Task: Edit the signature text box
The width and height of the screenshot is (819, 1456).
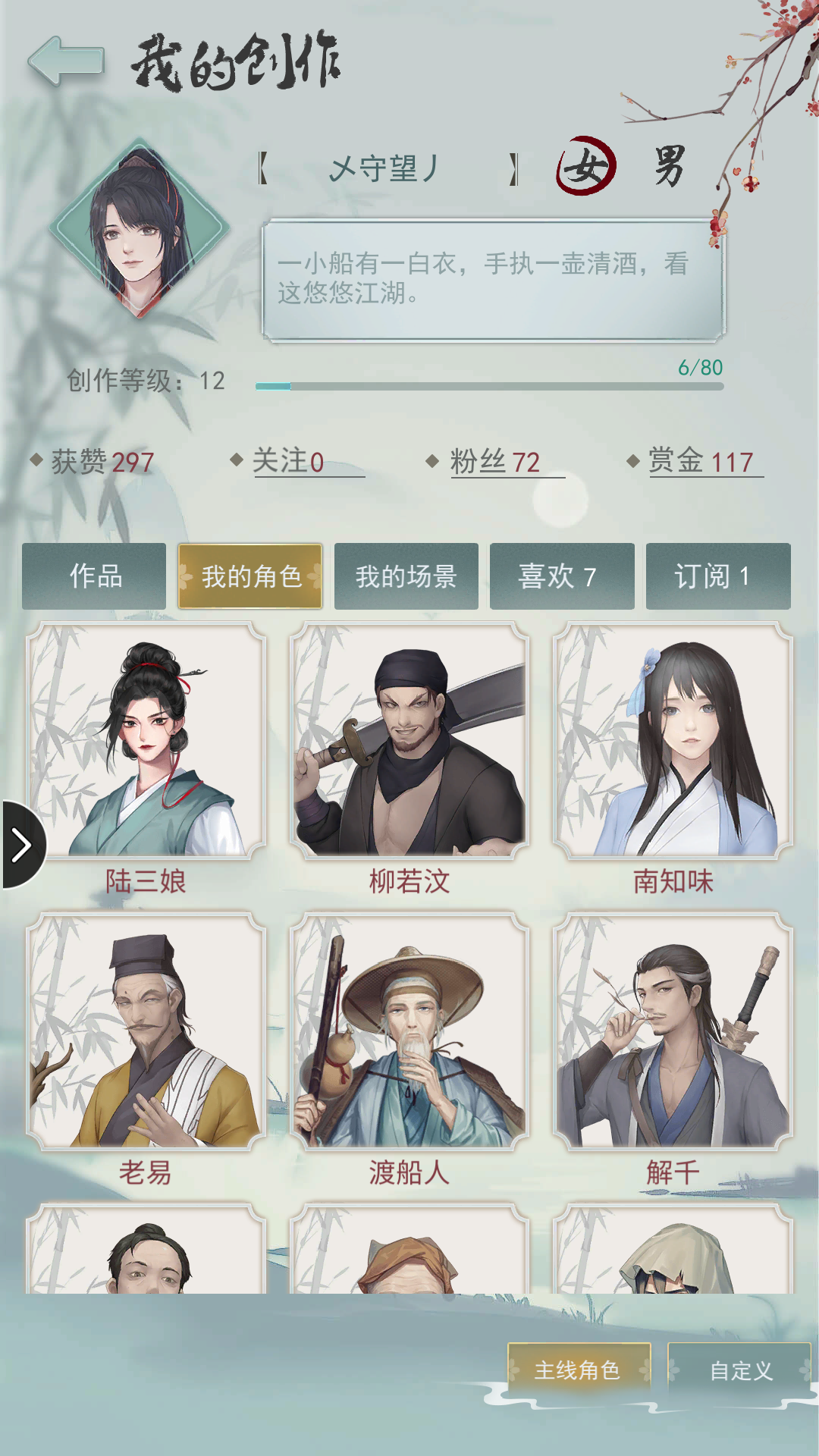Action: click(493, 280)
